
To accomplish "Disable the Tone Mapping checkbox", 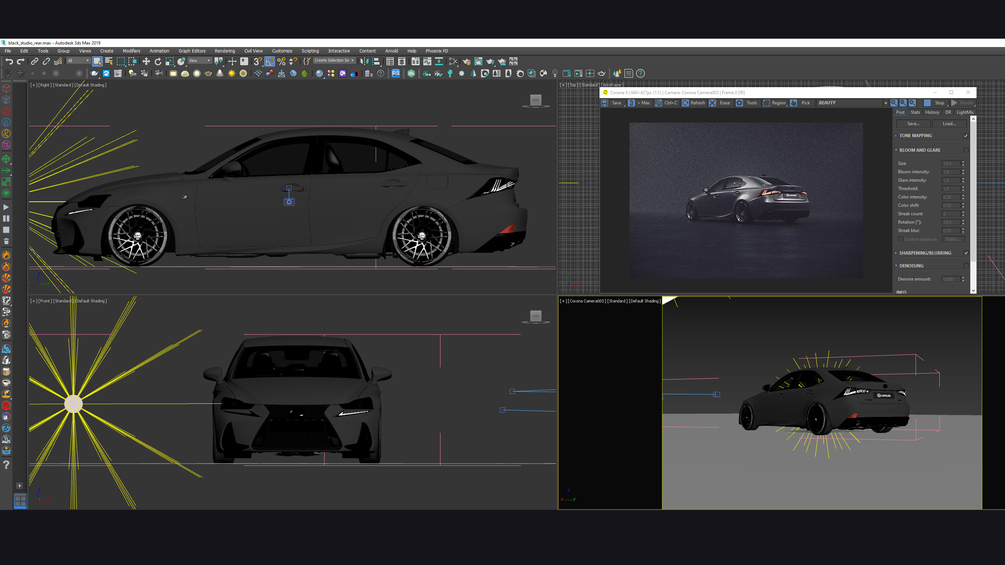I will [965, 136].
